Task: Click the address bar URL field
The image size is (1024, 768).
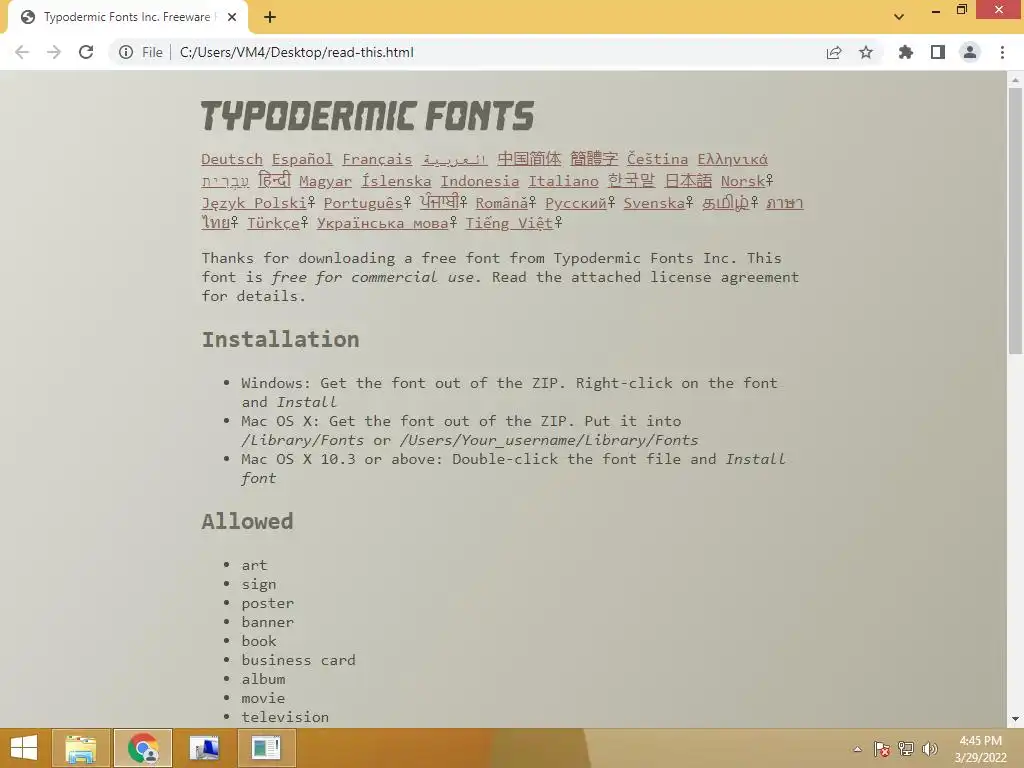Action: pos(496,52)
